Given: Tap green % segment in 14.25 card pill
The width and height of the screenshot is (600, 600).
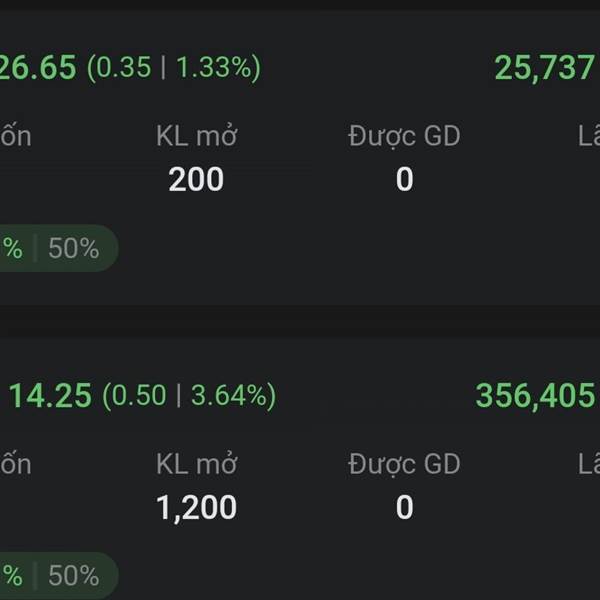Looking at the screenshot, I should tap(11, 576).
